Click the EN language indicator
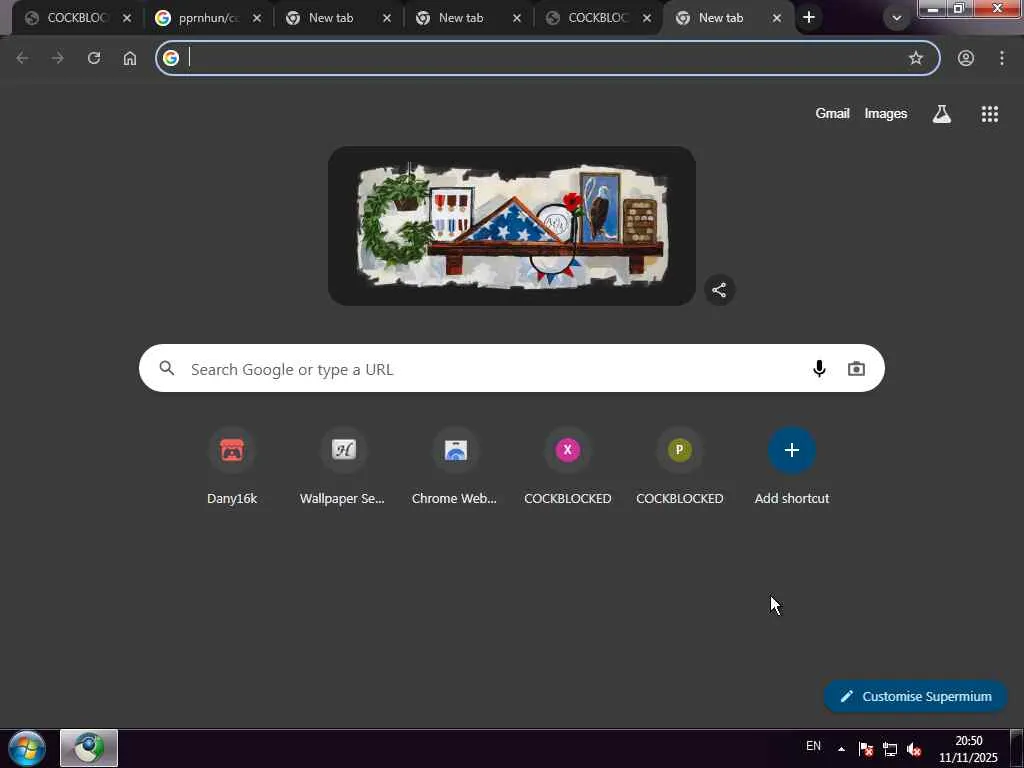The height and width of the screenshot is (768, 1024). tap(813, 746)
